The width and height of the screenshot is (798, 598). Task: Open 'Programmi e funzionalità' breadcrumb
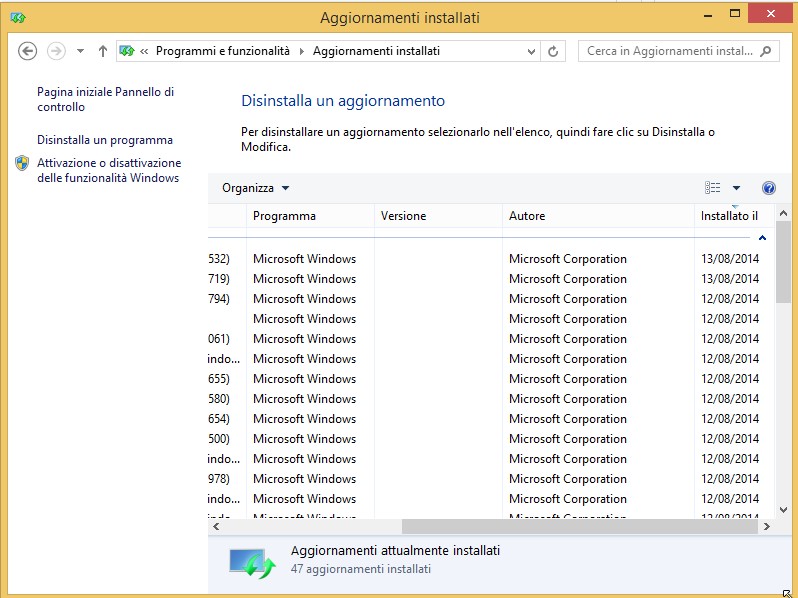[x=222, y=51]
